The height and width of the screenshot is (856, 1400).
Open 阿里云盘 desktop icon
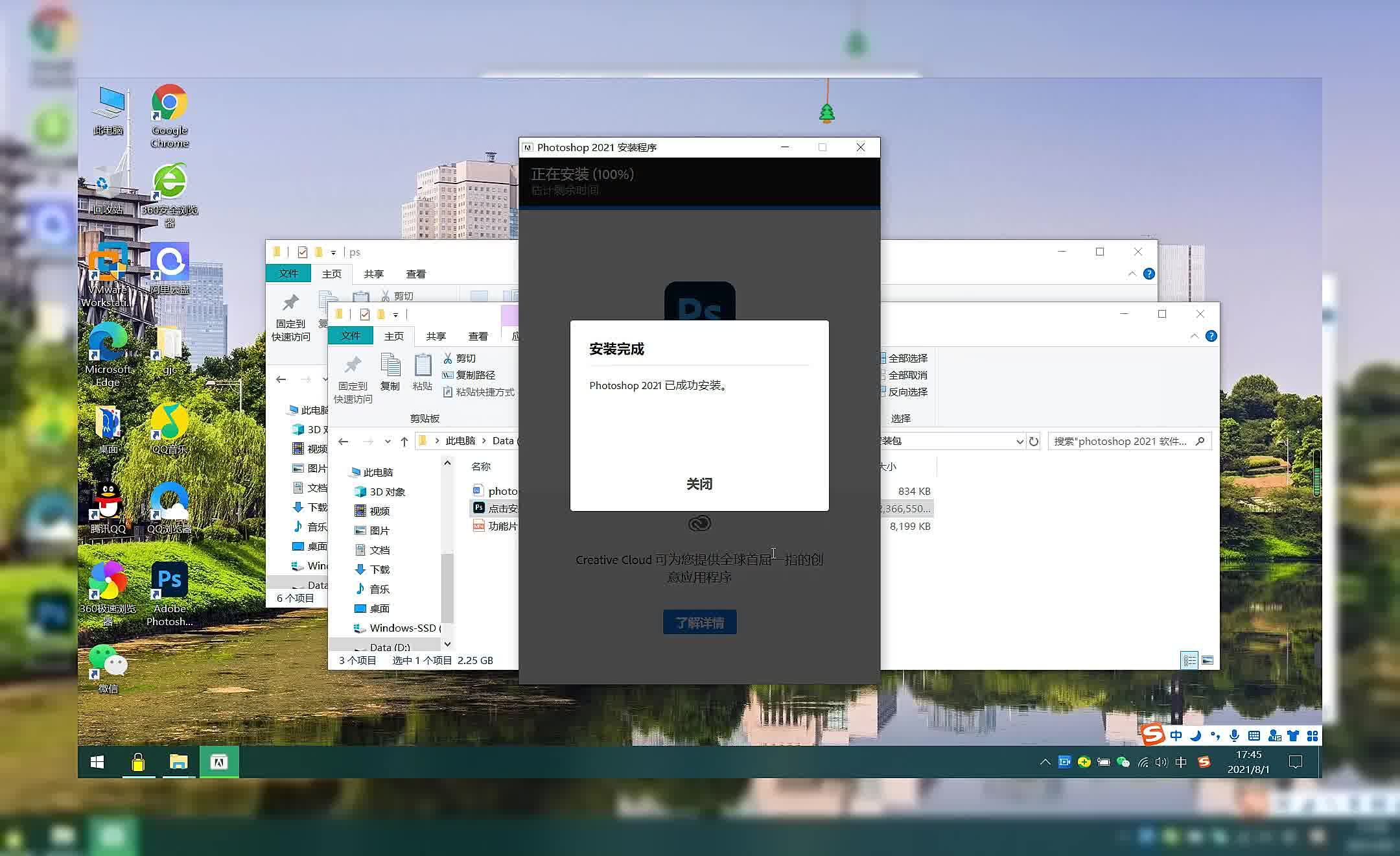point(169,269)
